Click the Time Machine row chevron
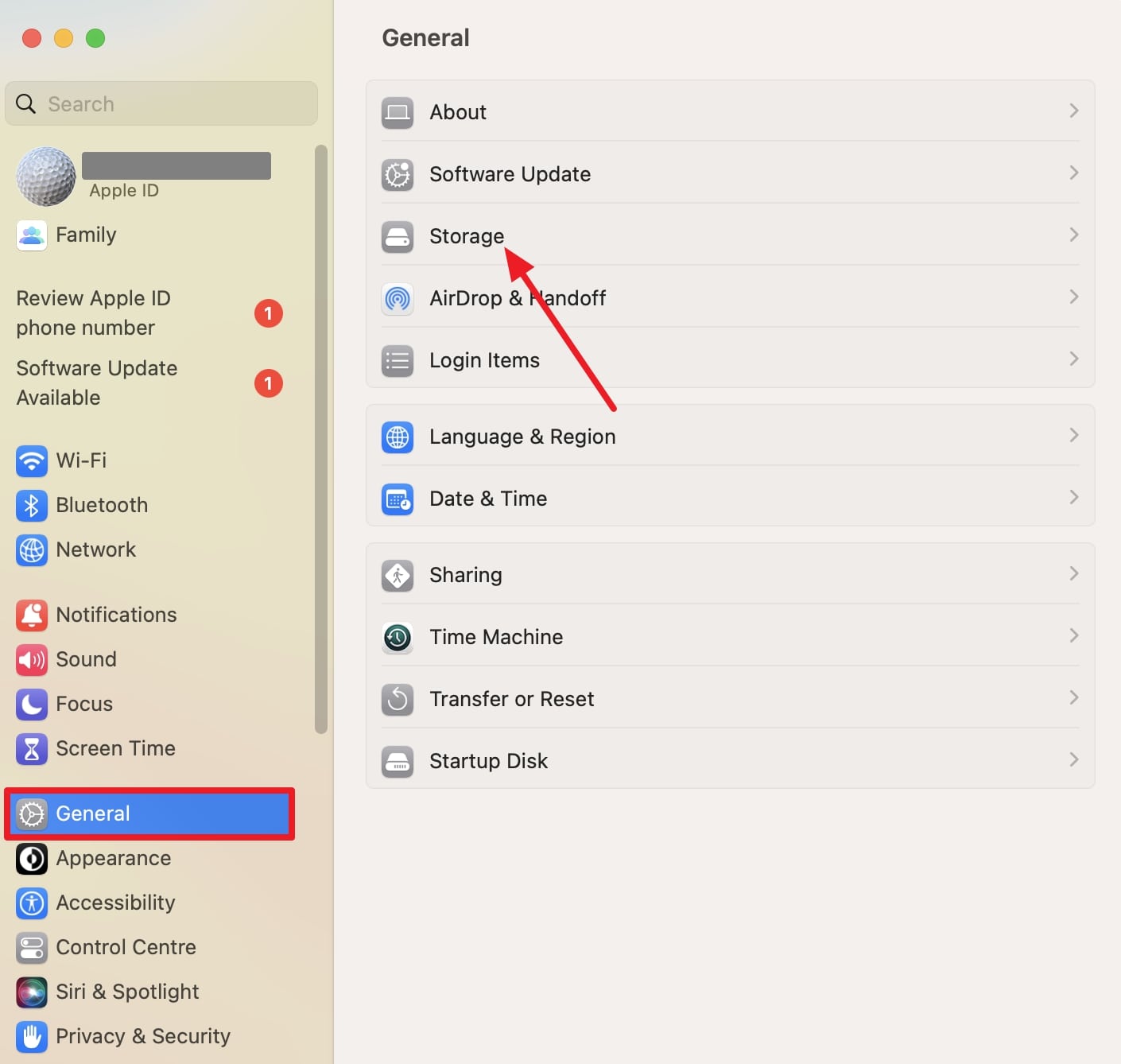Viewport: 1121px width, 1064px height. (x=1073, y=635)
